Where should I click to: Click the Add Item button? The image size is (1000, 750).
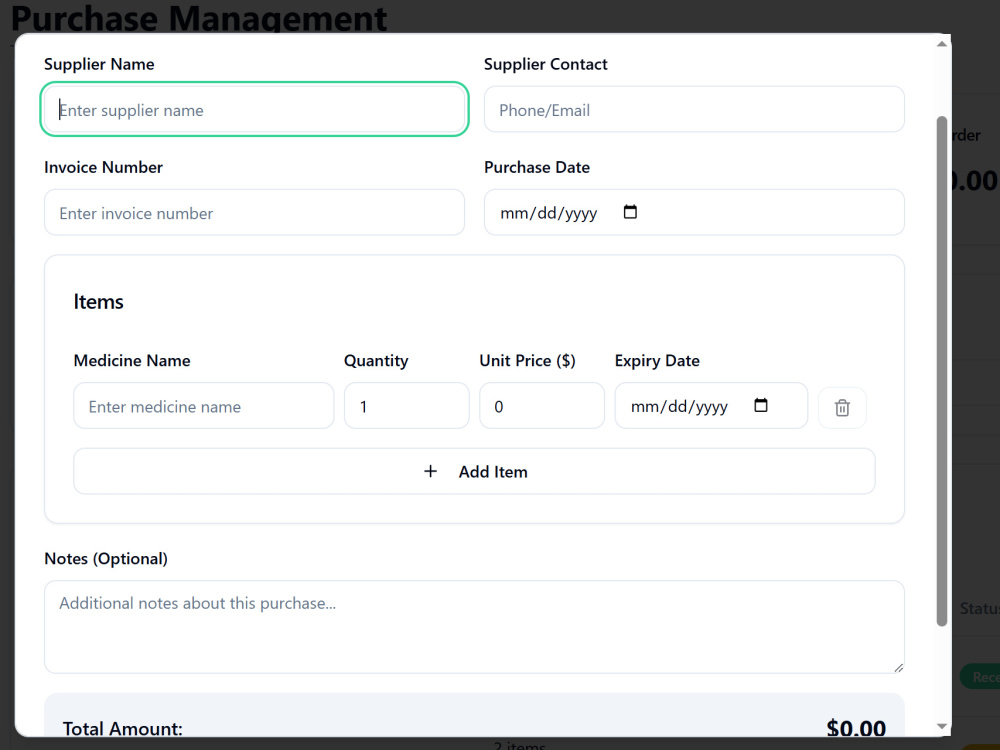point(474,471)
